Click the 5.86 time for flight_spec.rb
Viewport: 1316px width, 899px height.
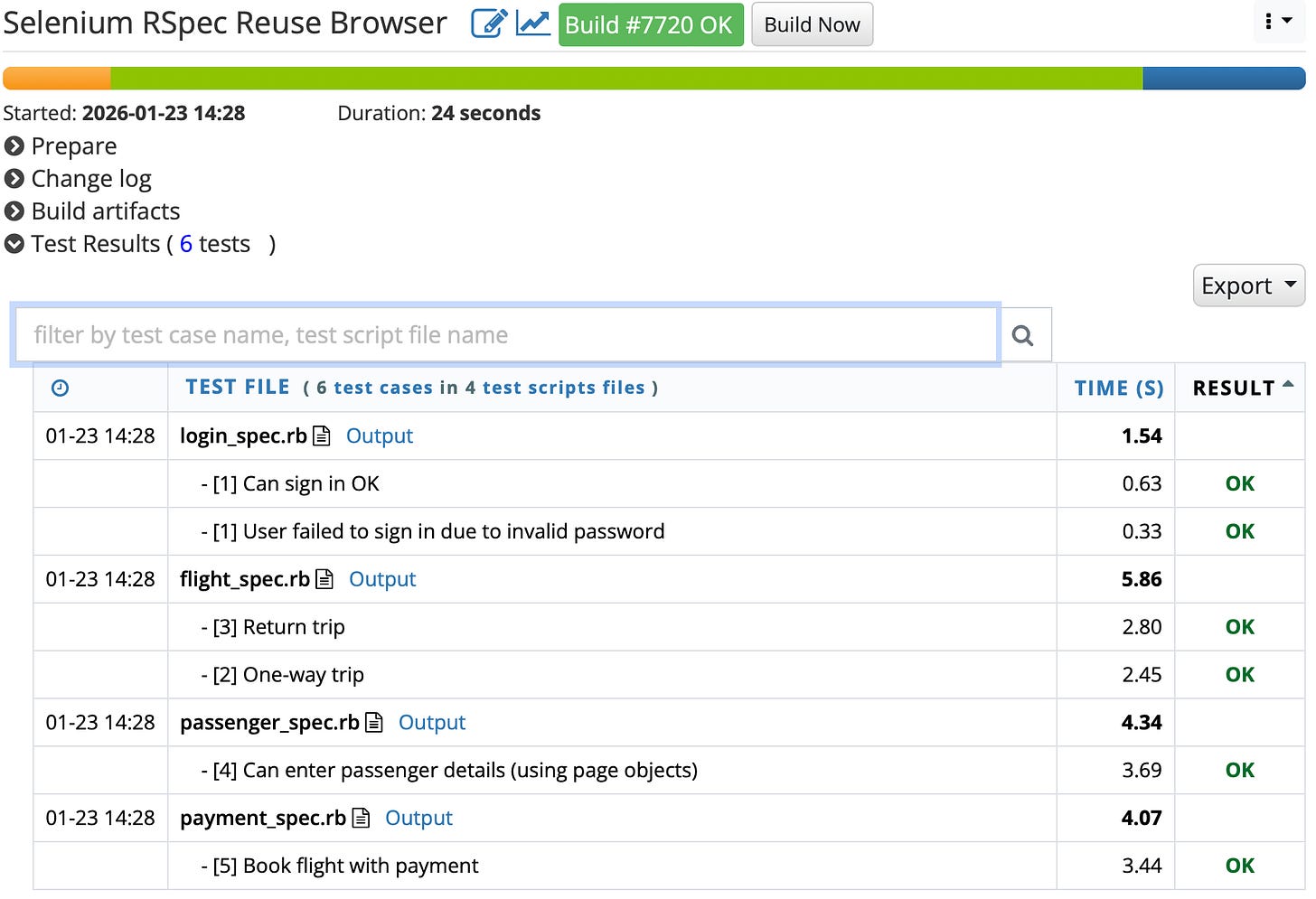coord(1142,579)
